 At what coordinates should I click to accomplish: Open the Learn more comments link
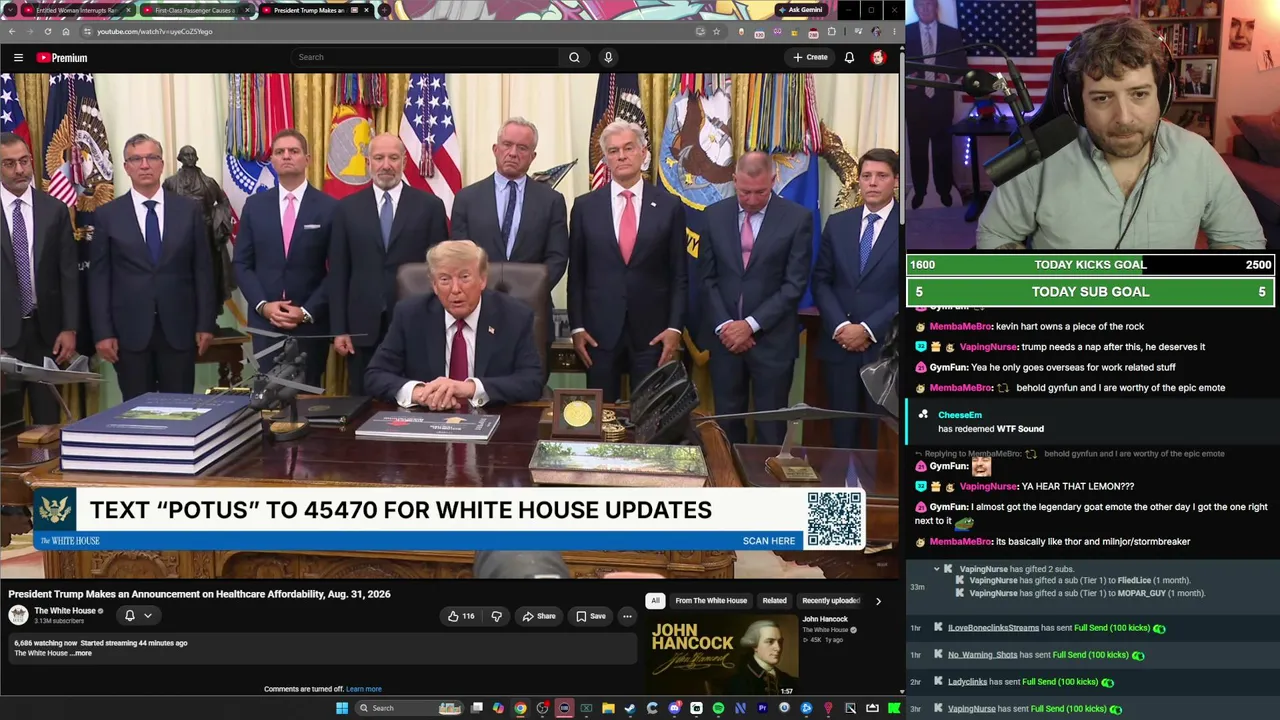click(x=364, y=689)
